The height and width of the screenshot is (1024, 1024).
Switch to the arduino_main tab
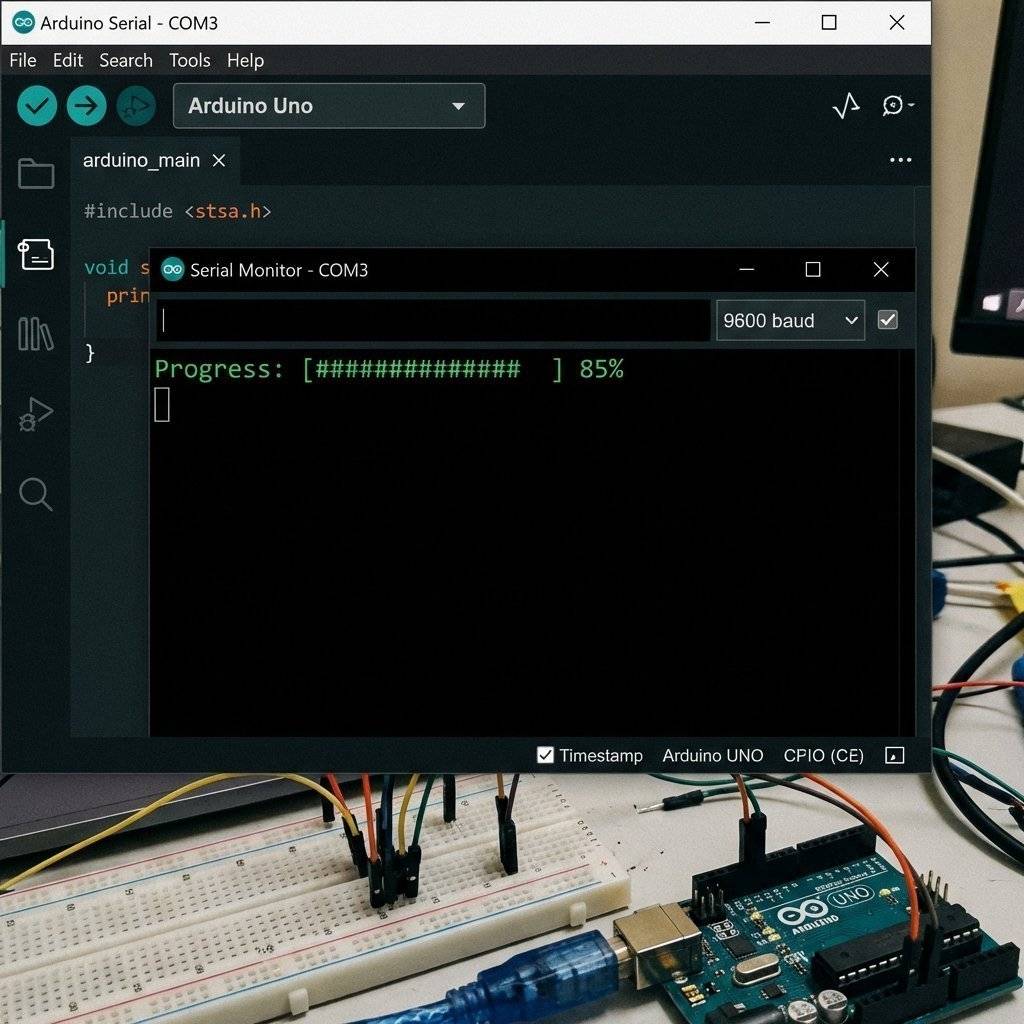click(143, 160)
